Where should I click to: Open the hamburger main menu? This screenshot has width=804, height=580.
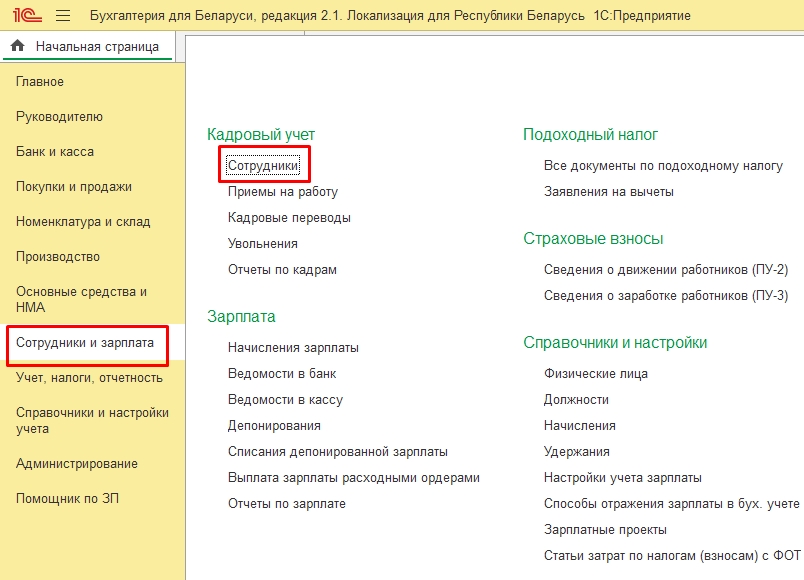click(x=63, y=15)
